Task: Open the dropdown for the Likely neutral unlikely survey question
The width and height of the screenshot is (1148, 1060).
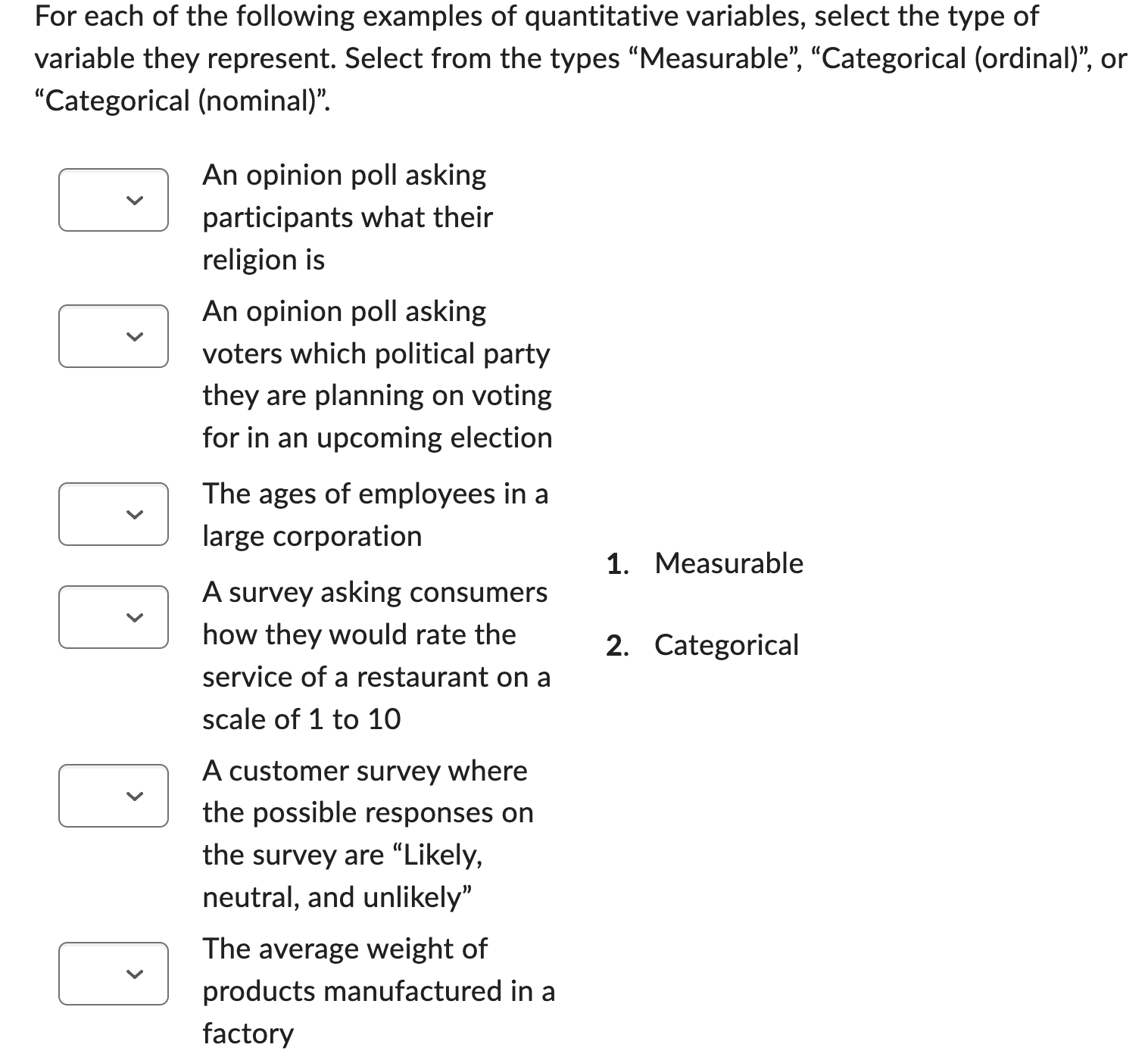Action: 112,796
